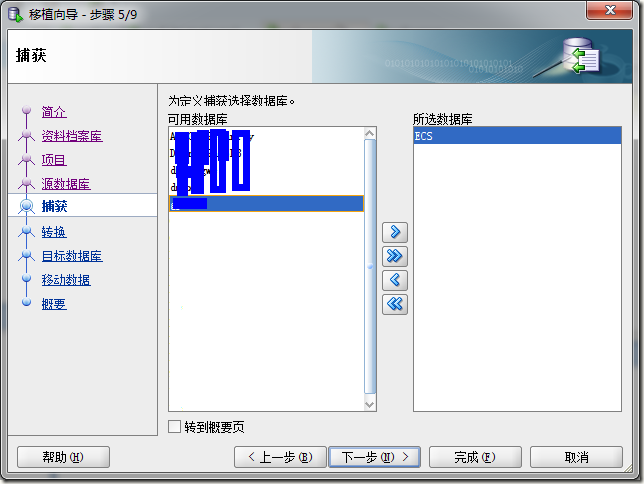Jump to the 转换 step
The height and width of the screenshot is (484, 644).
click(54, 232)
